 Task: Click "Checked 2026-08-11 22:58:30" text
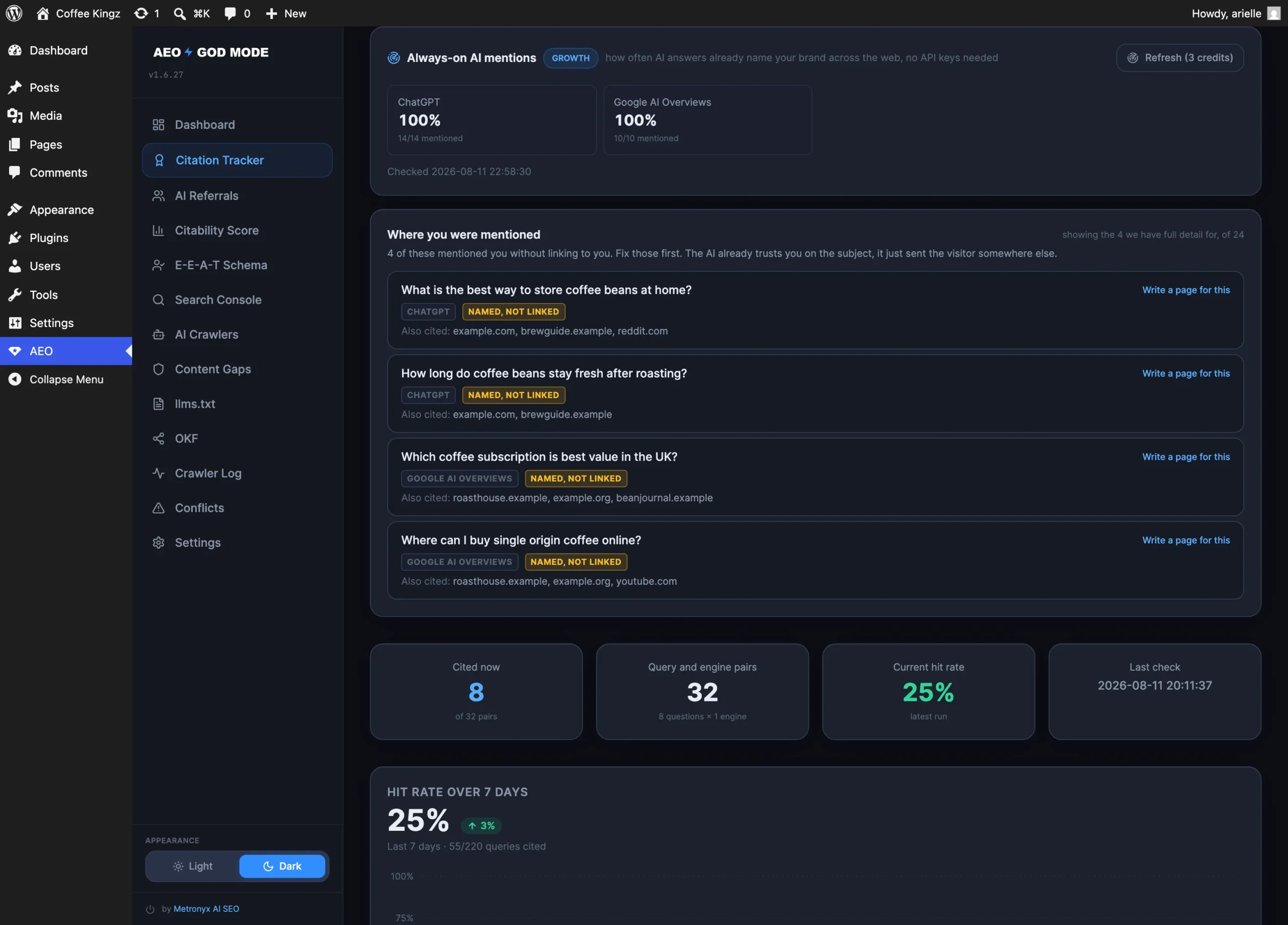(x=459, y=171)
